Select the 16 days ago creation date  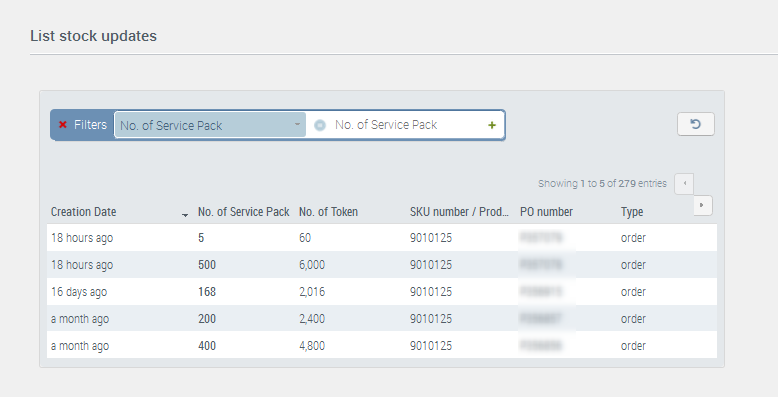[x=79, y=292]
